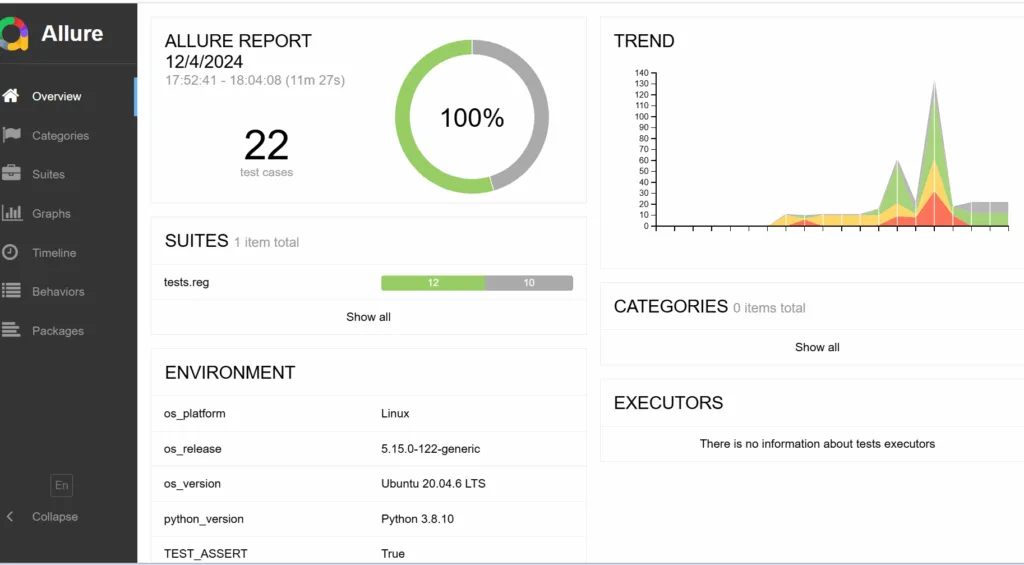The image size is (1024, 565).
Task: Click the Overview home icon
Action: click(x=11, y=96)
